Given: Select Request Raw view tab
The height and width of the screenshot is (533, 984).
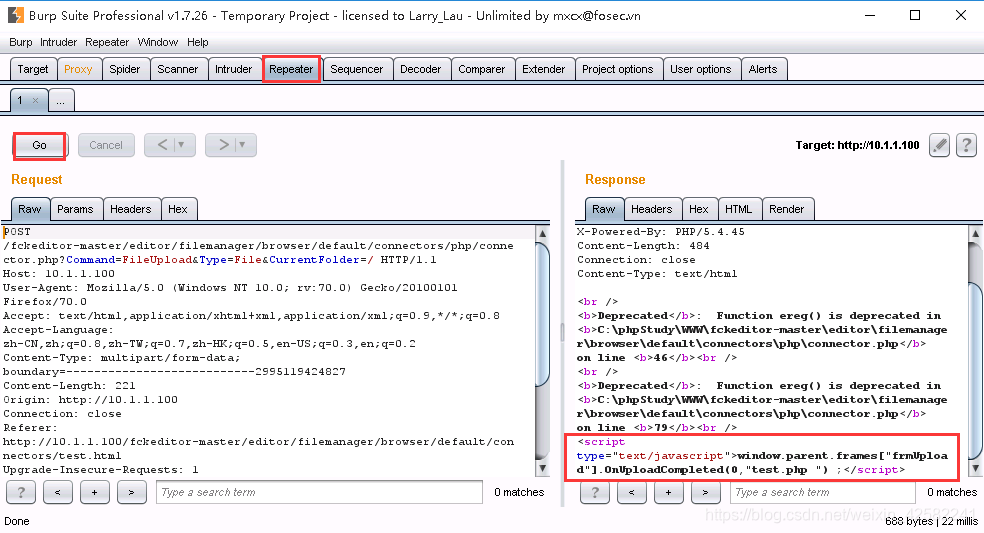Looking at the screenshot, I should (x=29, y=209).
